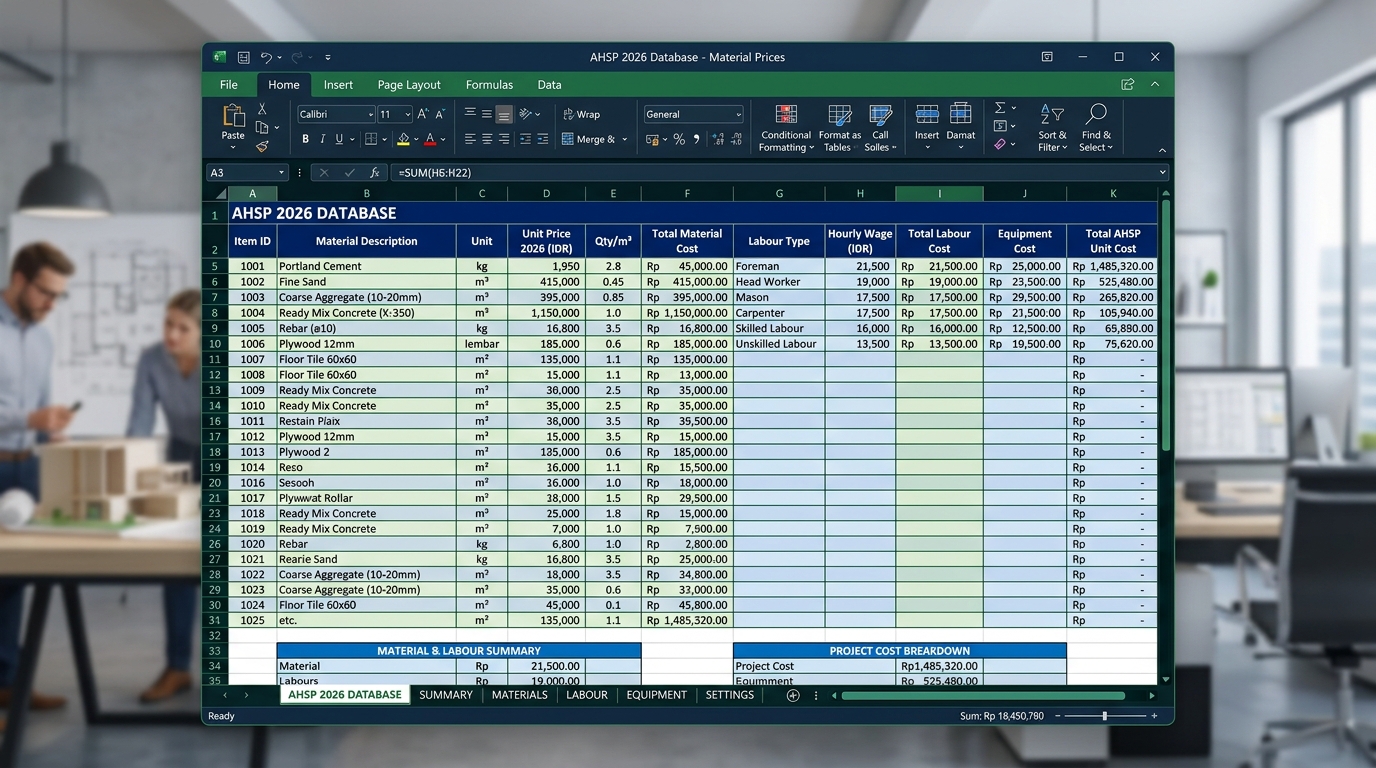
Task: Click the Increase Decimal icon
Action: pos(716,139)
